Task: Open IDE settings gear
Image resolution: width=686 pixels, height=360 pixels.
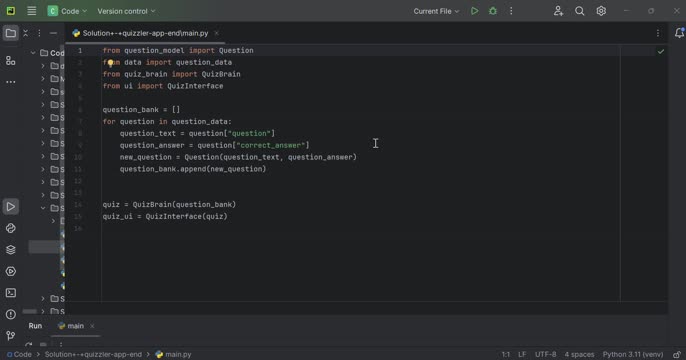Action: click(601, 11)
